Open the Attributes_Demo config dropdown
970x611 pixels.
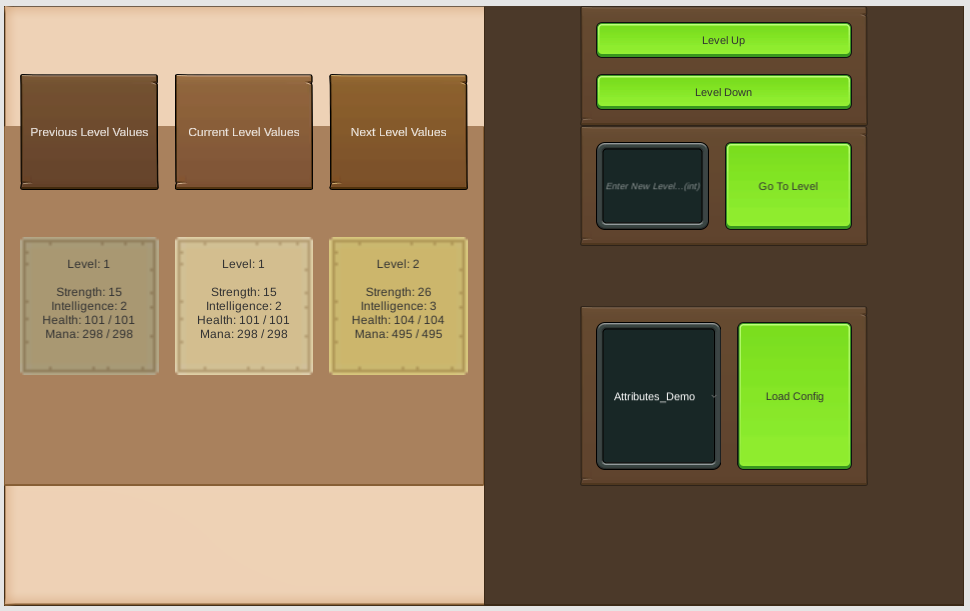(x=657, y=396)
